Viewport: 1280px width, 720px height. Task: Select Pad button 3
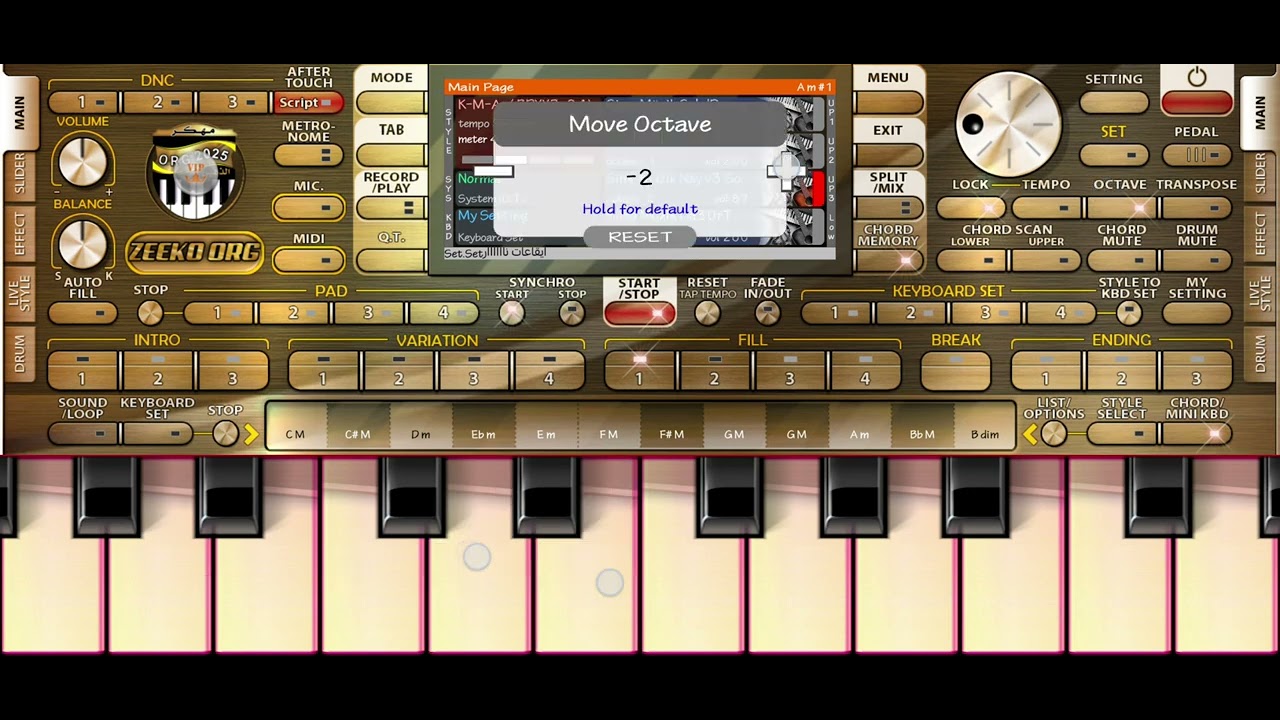(368, 313)
